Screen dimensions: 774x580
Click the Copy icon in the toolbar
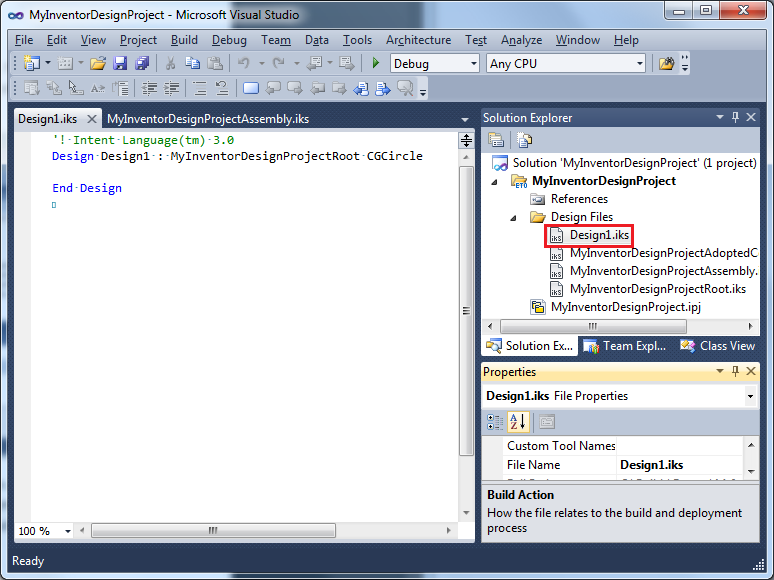click(192, 63)
